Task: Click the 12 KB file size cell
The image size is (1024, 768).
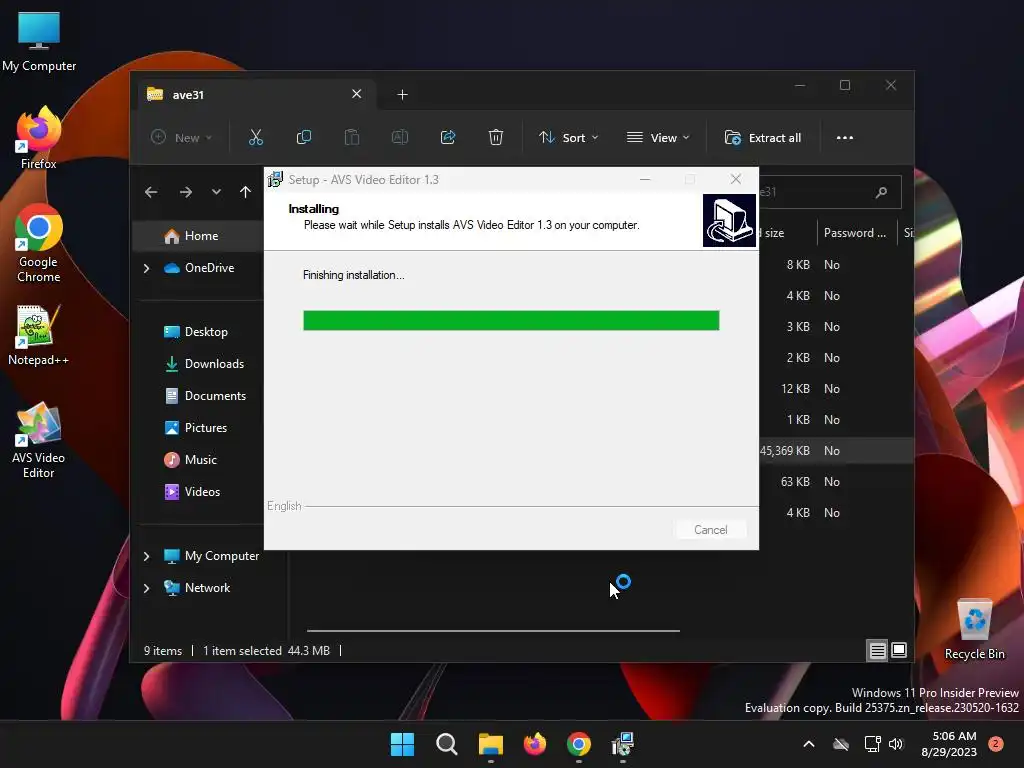Action: coord(795,389)
